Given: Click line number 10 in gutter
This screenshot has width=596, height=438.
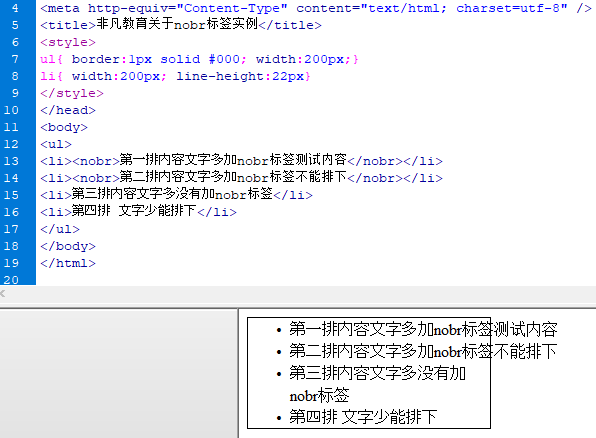Looking at the screenshot, I should (11, 110).
